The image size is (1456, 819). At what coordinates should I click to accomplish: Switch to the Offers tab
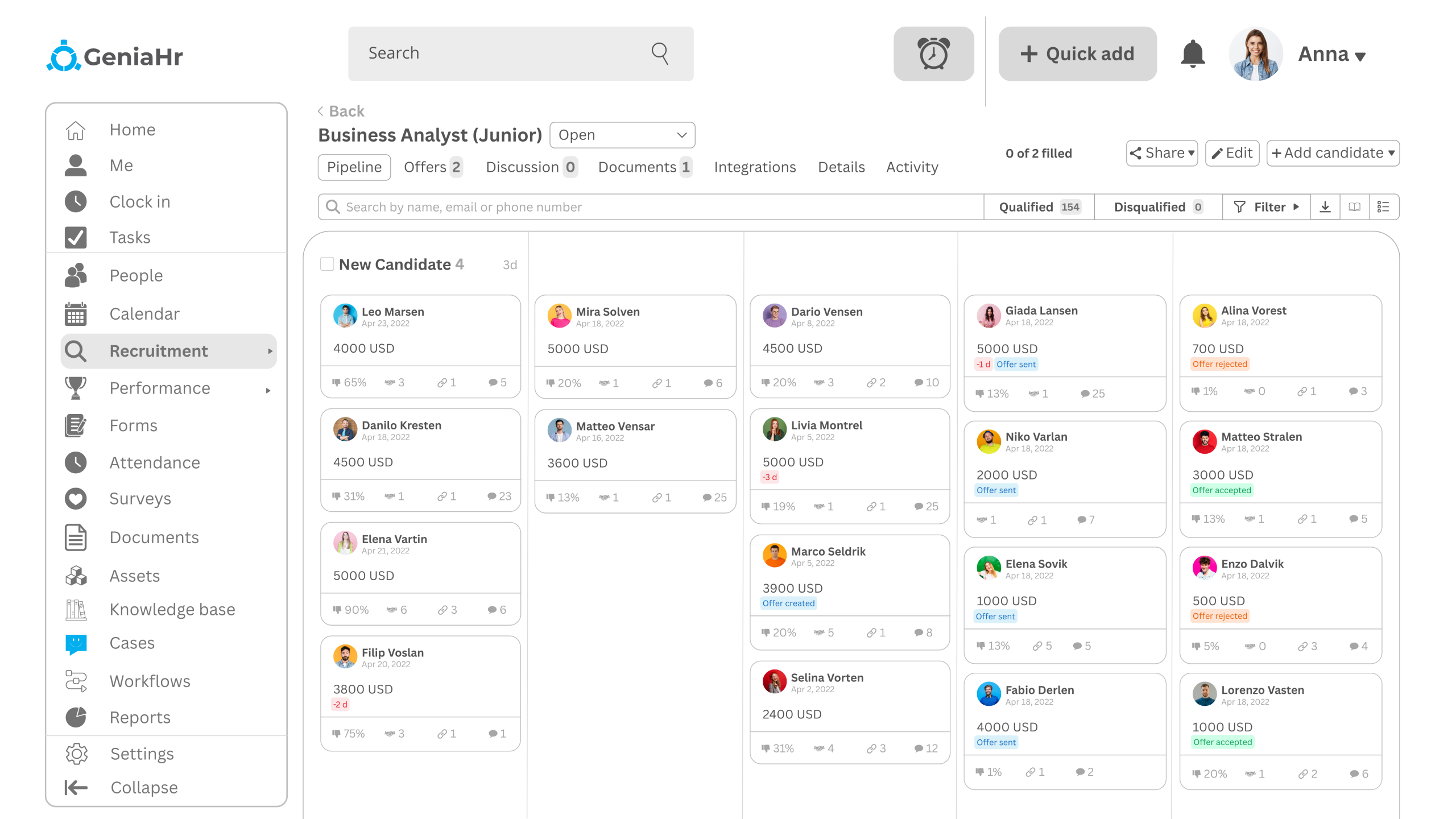coord(432,167)
